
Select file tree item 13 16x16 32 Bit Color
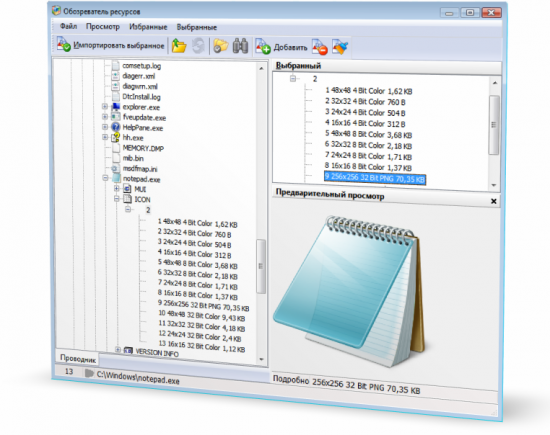point(202,346)
